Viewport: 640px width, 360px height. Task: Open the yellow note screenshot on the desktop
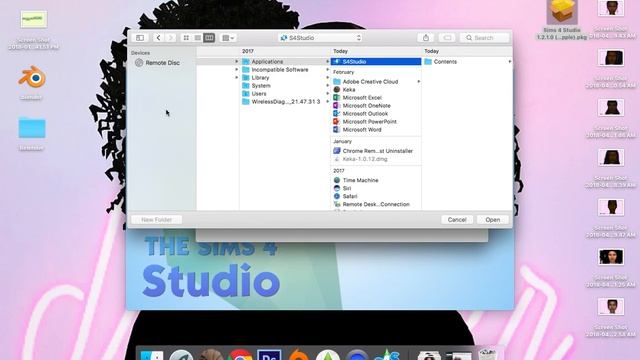click(x=33, y=19)
